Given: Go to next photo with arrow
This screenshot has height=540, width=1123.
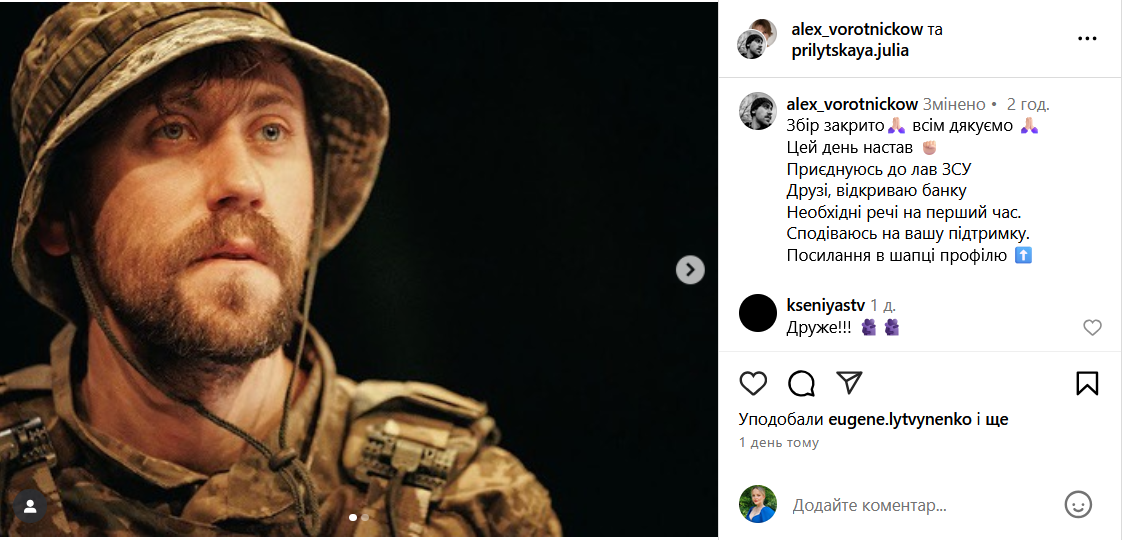Looking at the screenshot, I should [690, 270].
